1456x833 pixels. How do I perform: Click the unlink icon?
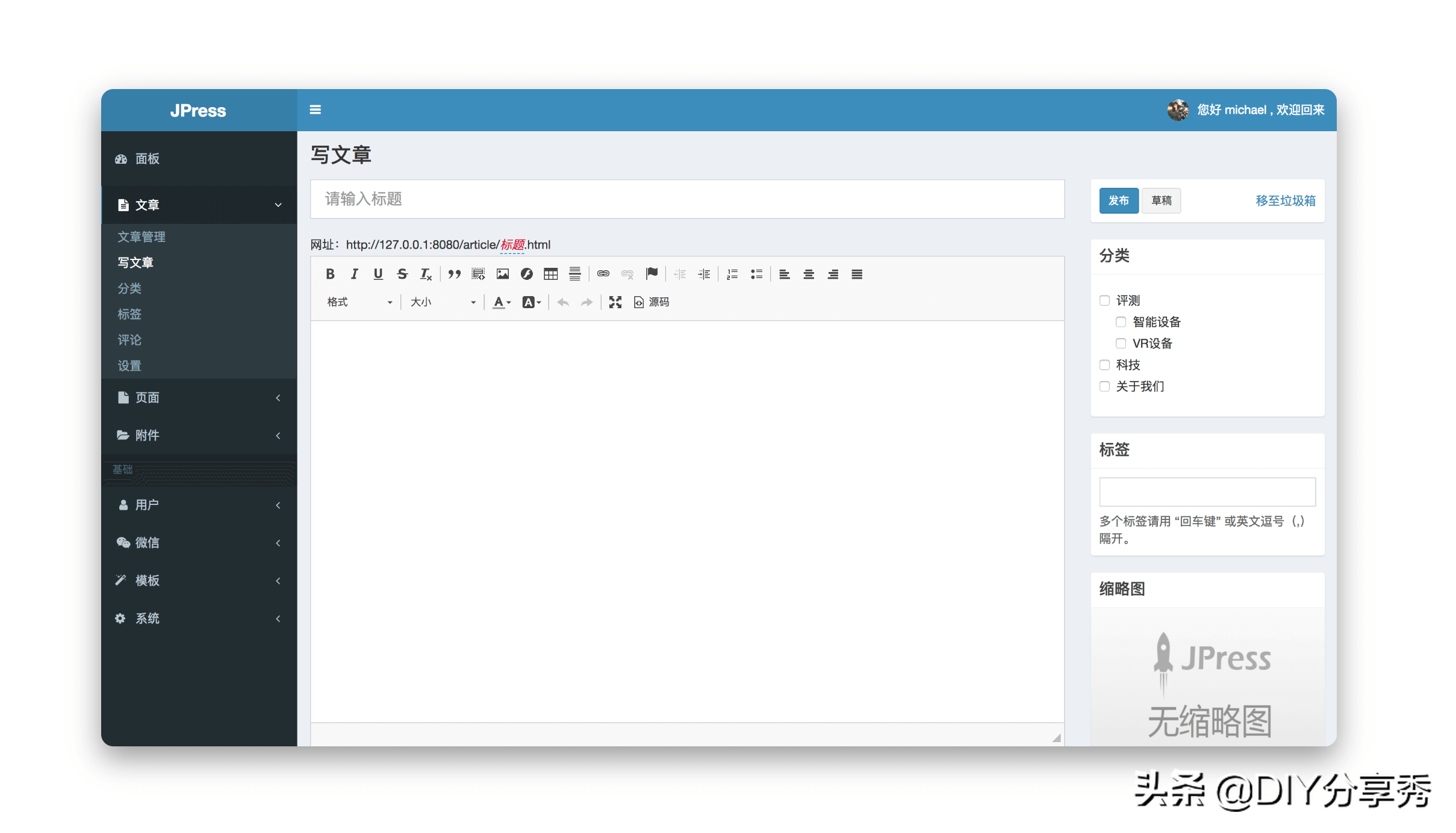627,274
